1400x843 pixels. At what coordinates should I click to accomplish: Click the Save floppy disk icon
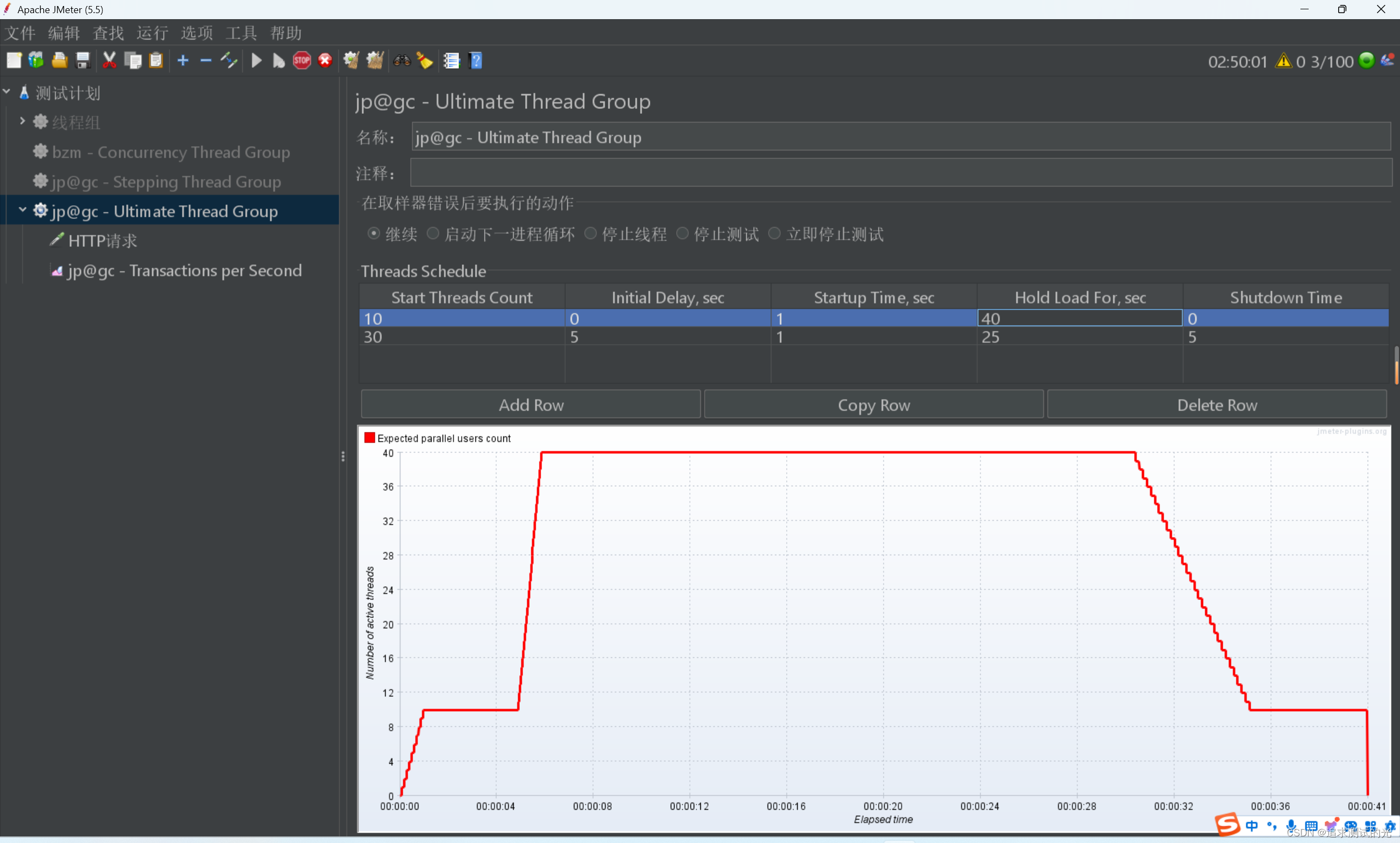[83, 60]
